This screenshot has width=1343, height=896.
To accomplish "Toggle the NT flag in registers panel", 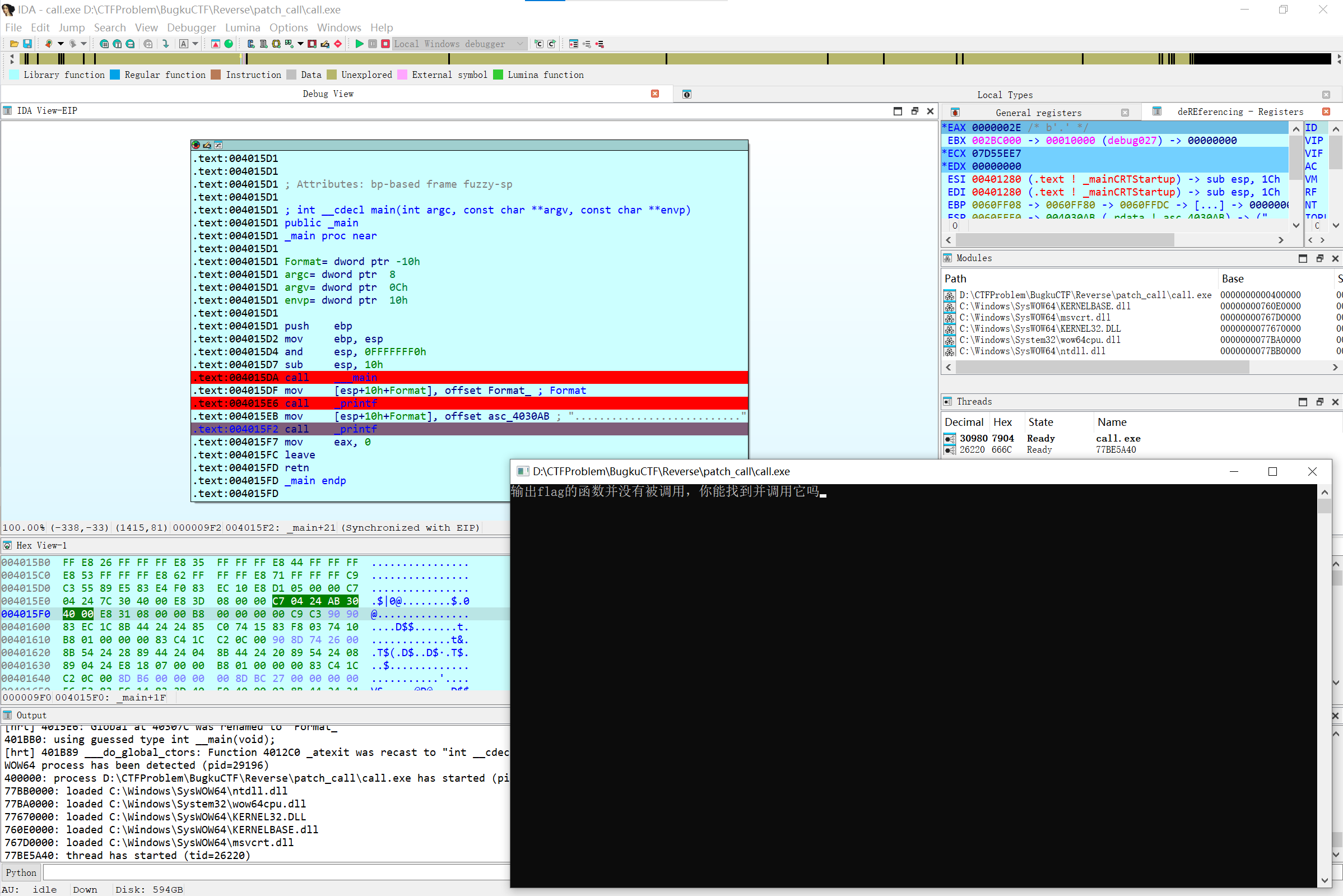I will tap(1312, 205).
